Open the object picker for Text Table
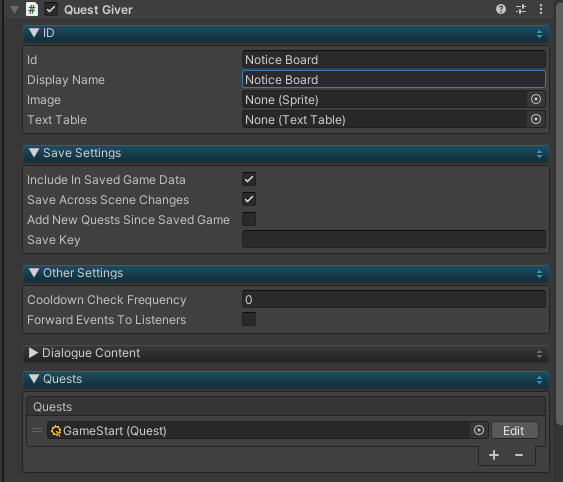The width and height of the screenshot is (563, 482). coord(536,119)
